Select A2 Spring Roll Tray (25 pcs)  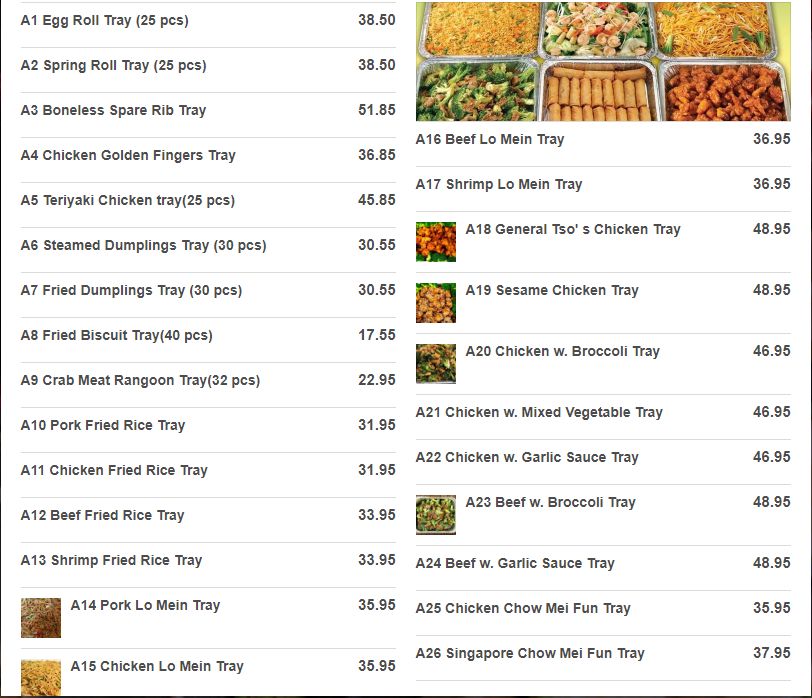tap(113, 65)
